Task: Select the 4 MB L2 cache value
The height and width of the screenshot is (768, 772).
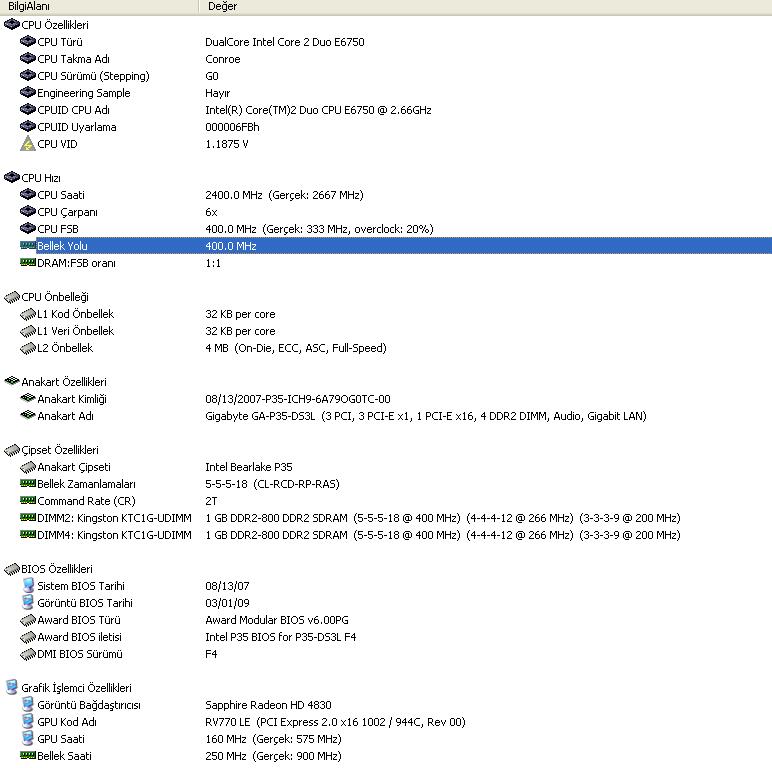Action: (295, 348)
